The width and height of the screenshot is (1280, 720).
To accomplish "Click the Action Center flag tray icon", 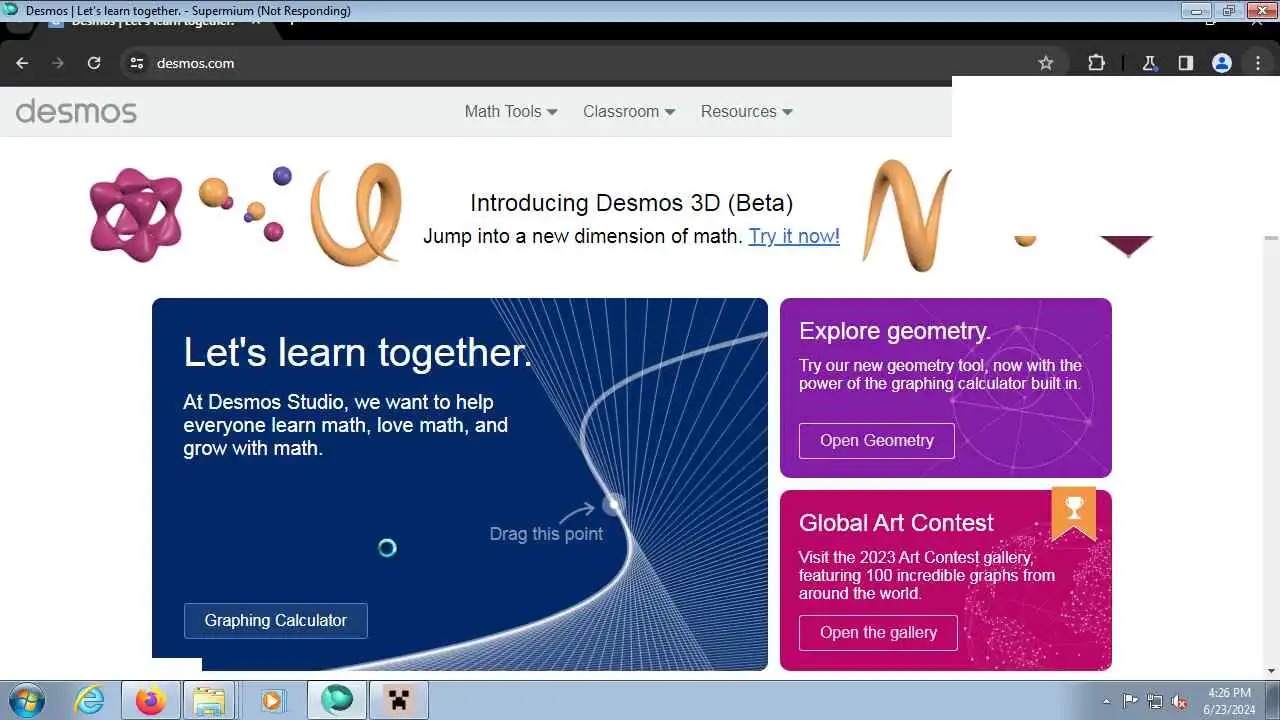I will (x=1131, y=701).
